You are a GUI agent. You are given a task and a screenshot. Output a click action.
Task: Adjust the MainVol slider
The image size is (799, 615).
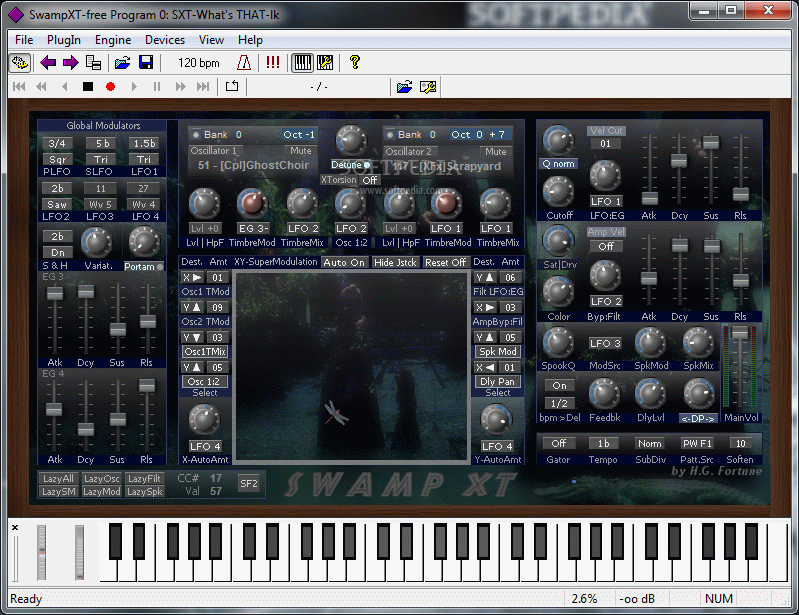[x=739, y=333]
